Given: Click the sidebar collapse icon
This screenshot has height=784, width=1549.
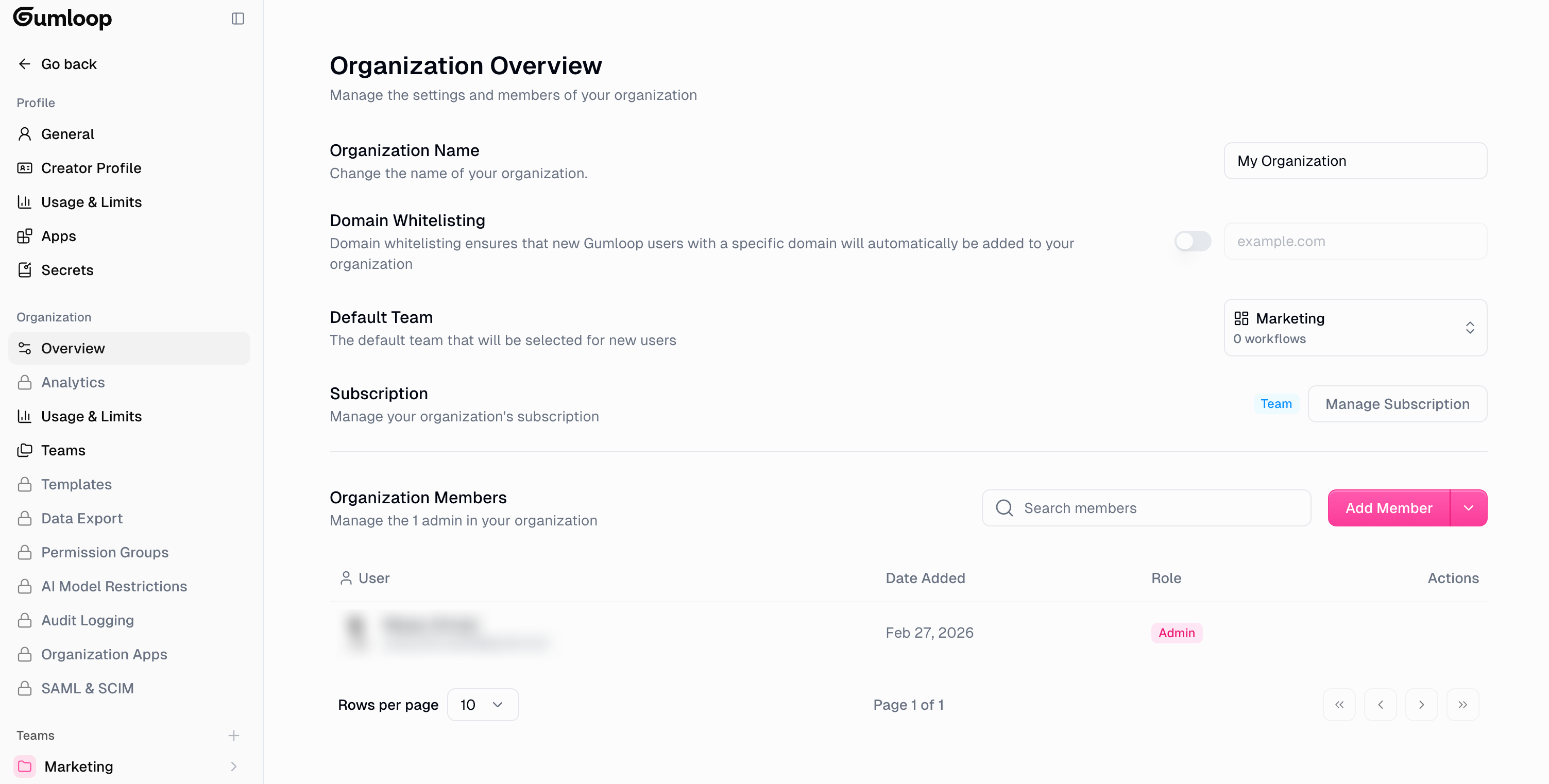Looking at the screenshot, I should 237,19.
